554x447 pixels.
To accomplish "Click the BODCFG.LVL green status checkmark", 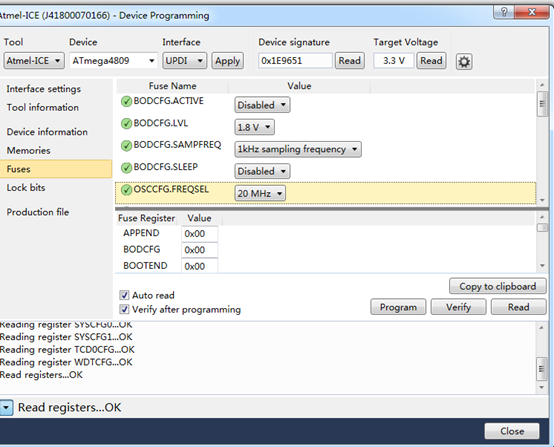I will [126, 124].
